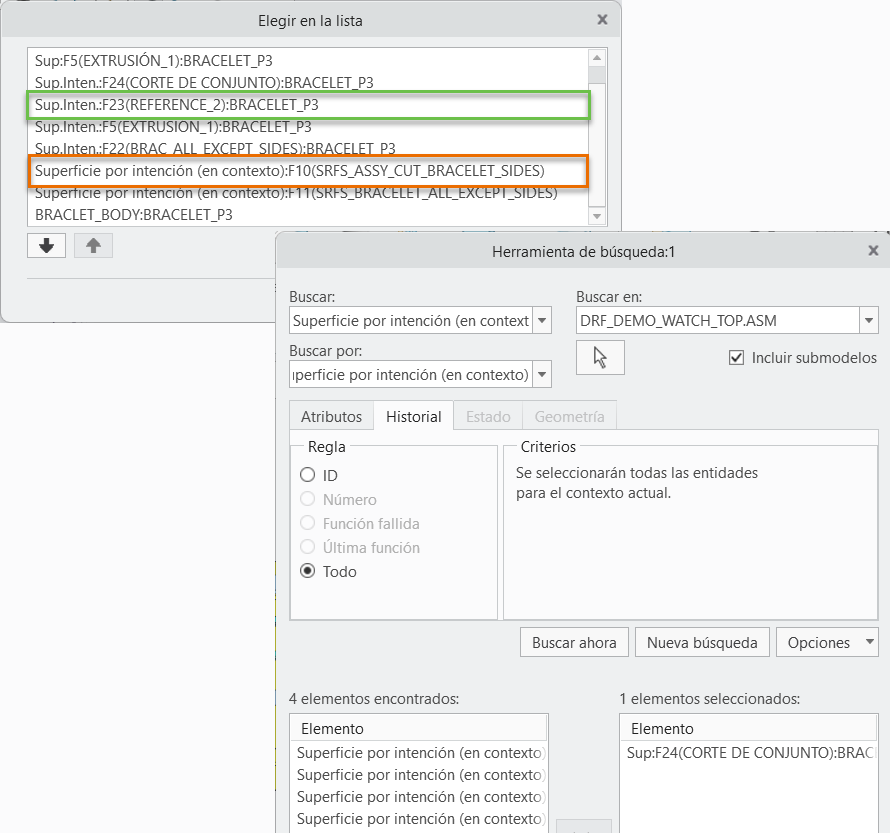Click the Buscar ahora button
Viewport: 890px width, 833px height.
click(x=574, y=642)
